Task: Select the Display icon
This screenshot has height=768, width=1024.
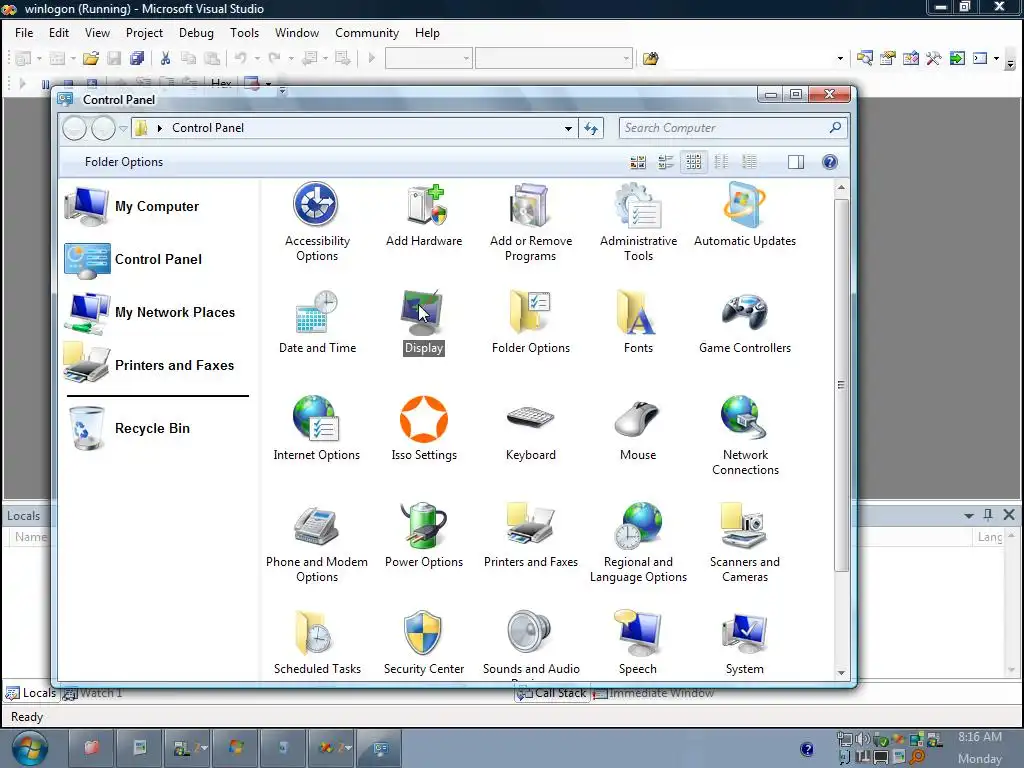Action: [423, 322]
